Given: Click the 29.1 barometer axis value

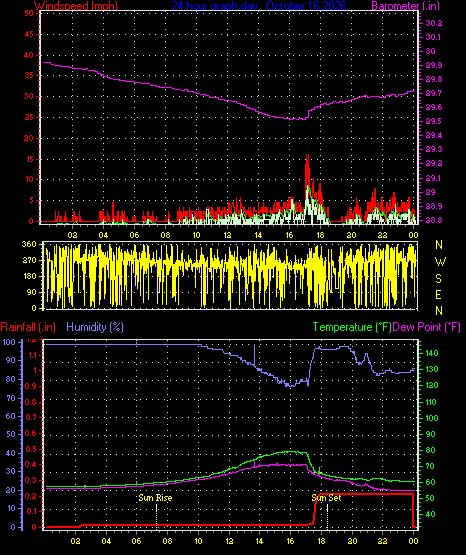Looking at the screenshot, I should [433, 178].
